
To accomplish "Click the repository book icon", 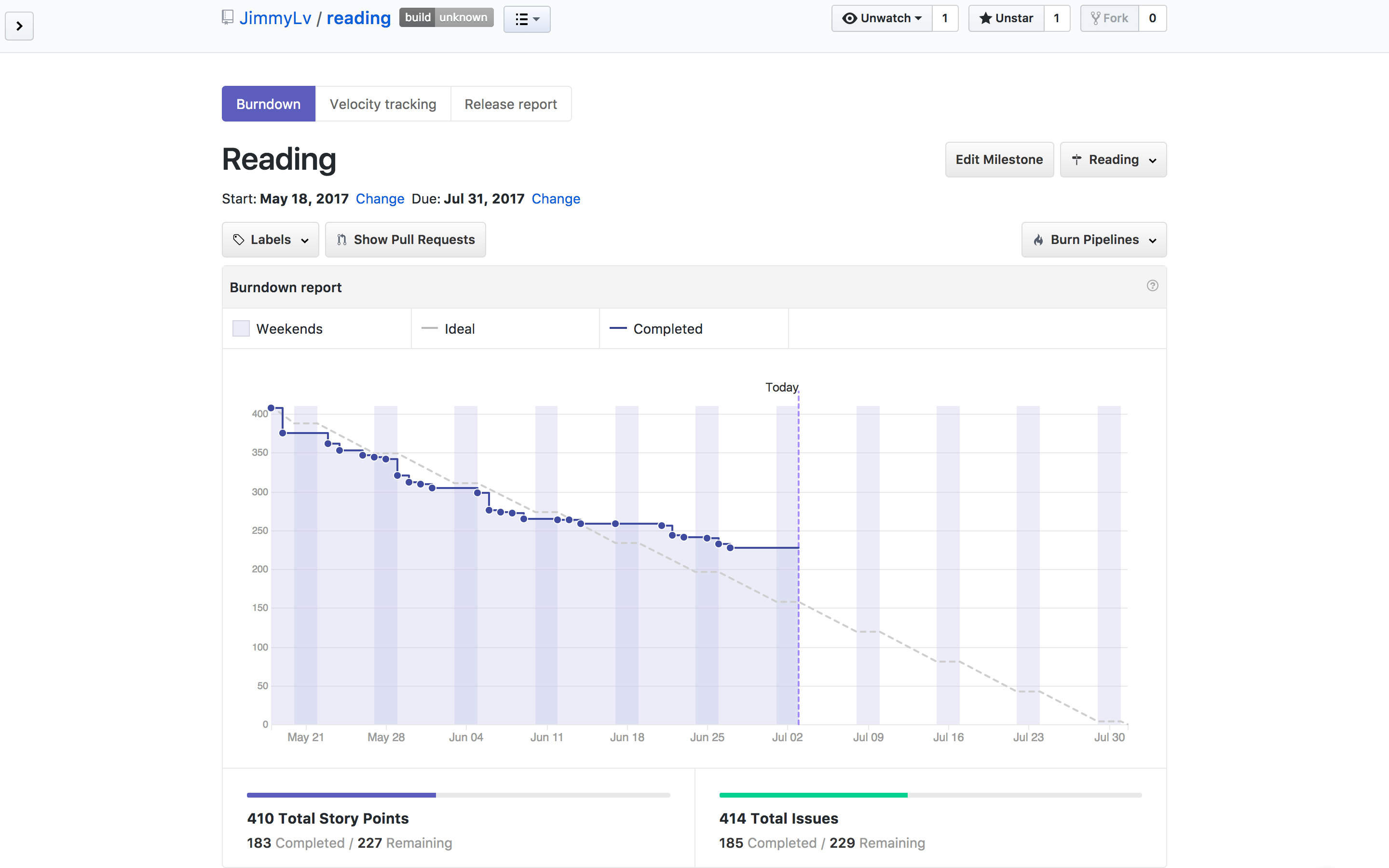I will (227, 18).
